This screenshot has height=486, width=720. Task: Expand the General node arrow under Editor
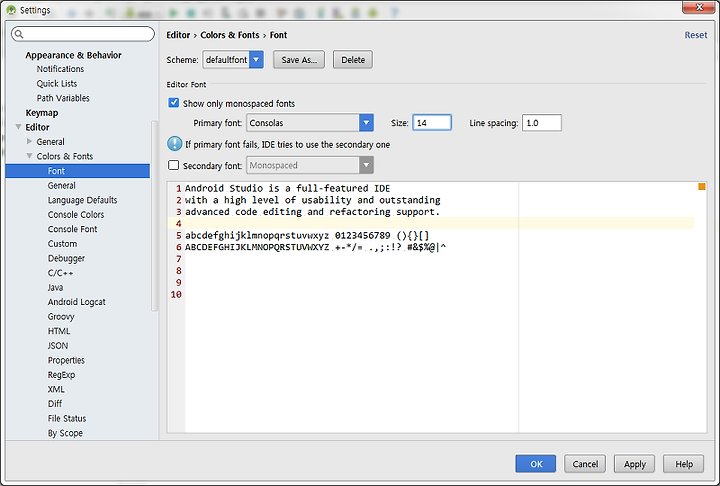[x=29, y=141]
